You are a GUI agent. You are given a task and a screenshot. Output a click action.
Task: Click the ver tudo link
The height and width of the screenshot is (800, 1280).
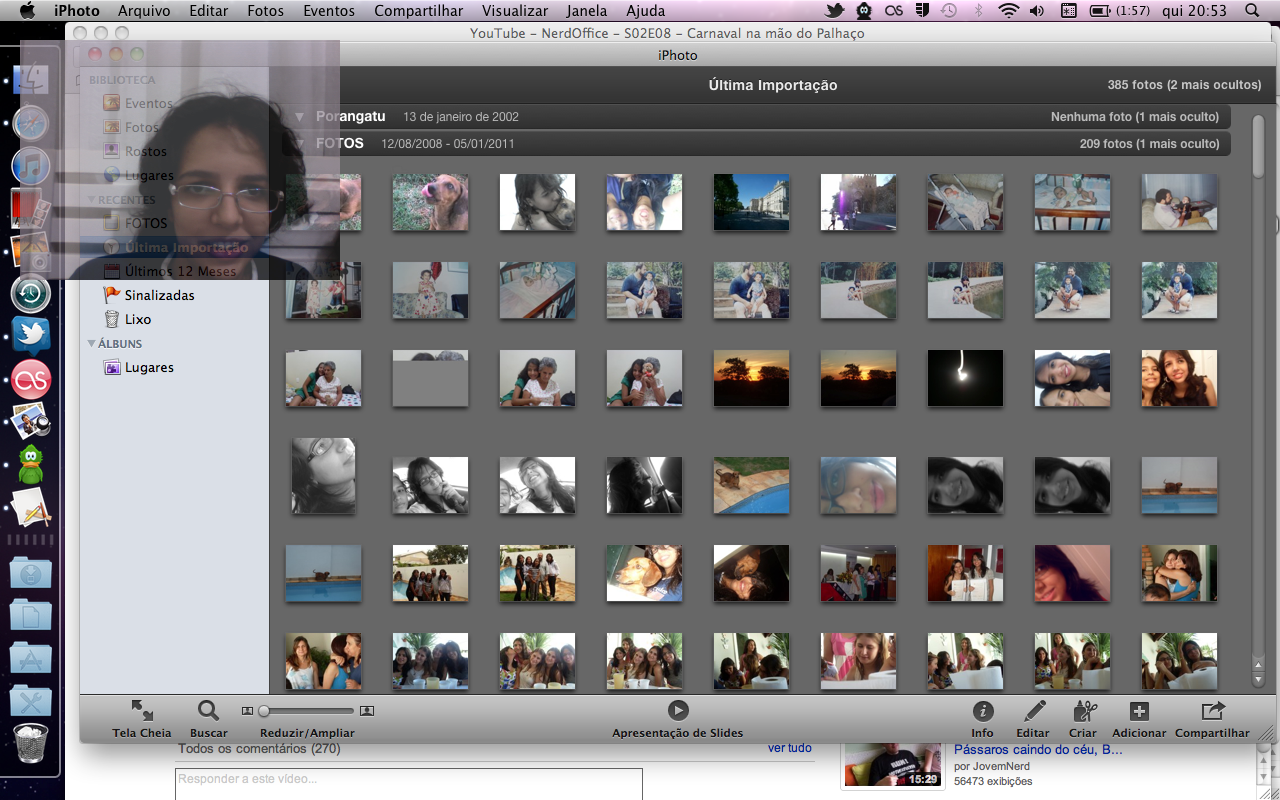tap(790, 748)
